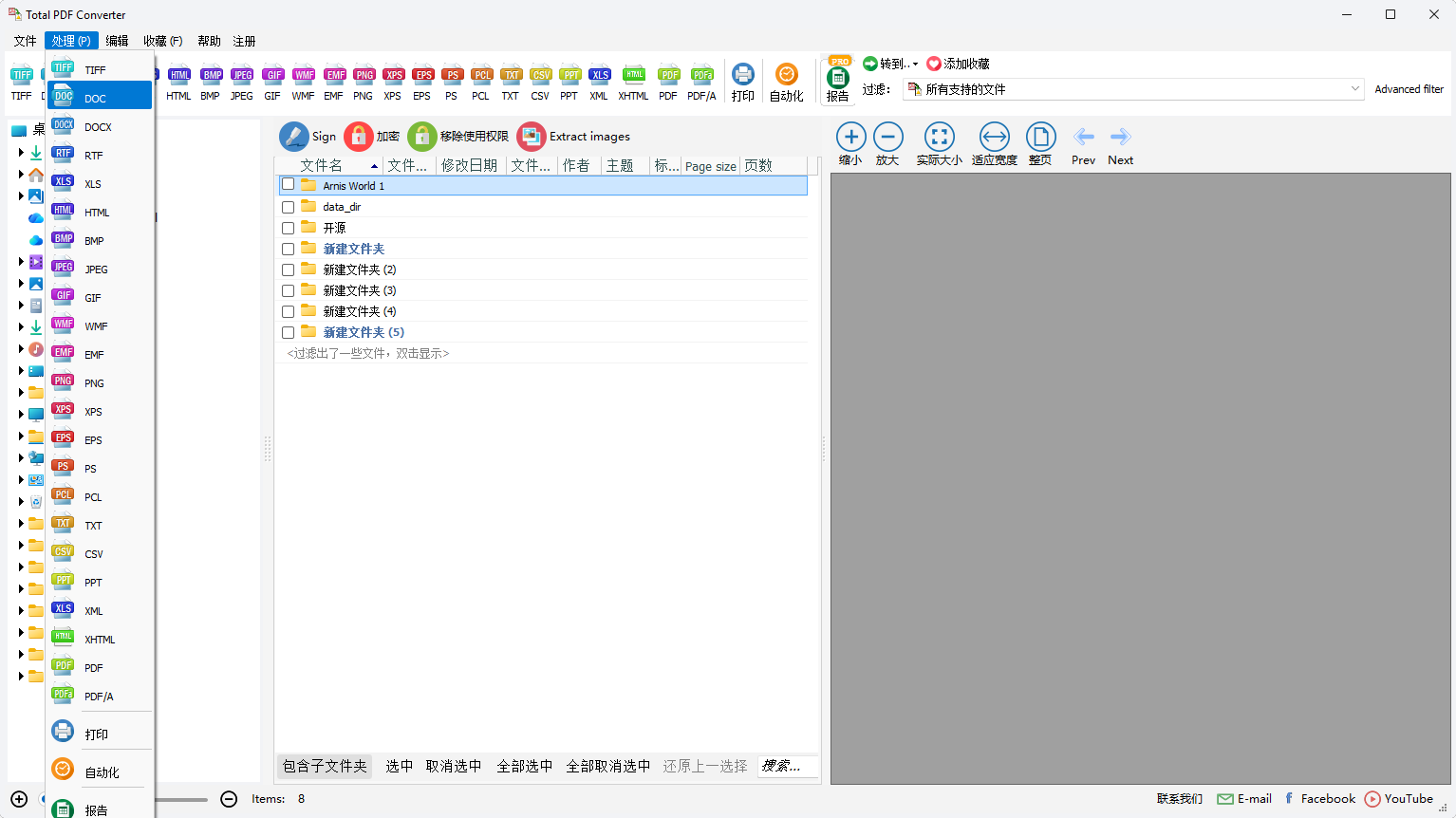Click the zoom-out minus beside bottom slider
1456x818 pixels.
coord(229,799)
